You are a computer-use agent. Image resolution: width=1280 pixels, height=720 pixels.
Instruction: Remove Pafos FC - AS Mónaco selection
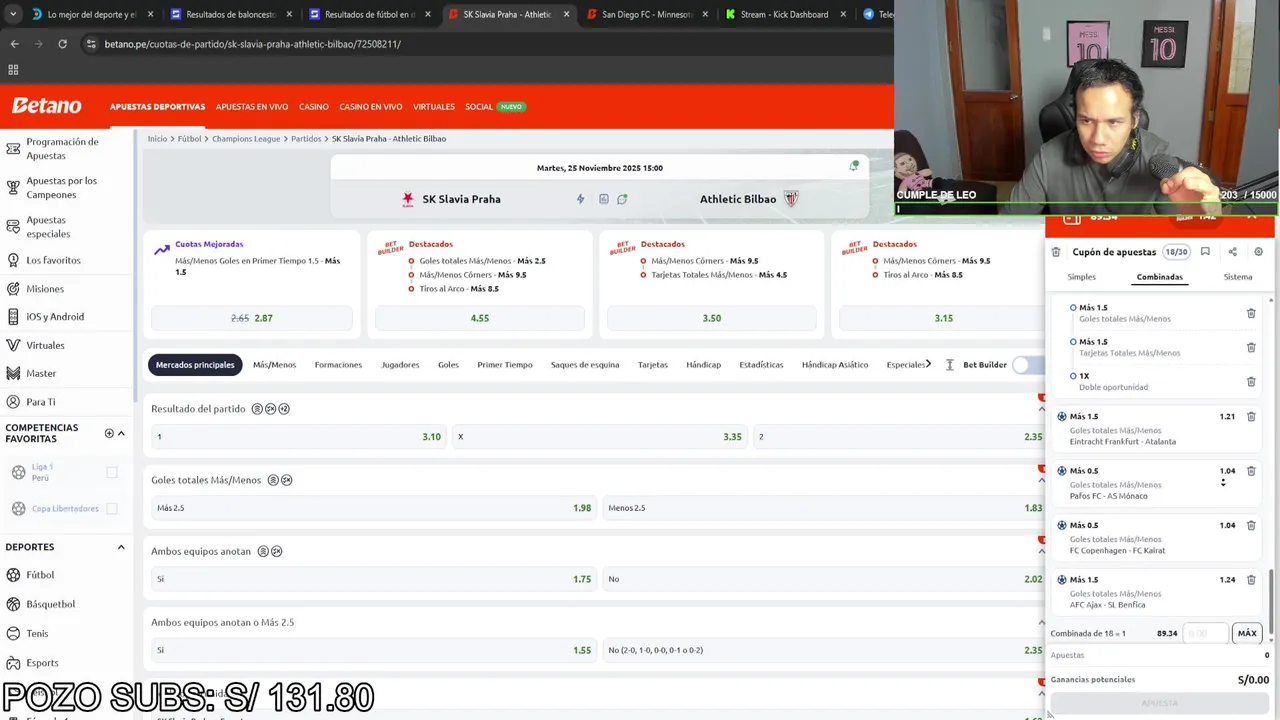[x=1251, y=471]
